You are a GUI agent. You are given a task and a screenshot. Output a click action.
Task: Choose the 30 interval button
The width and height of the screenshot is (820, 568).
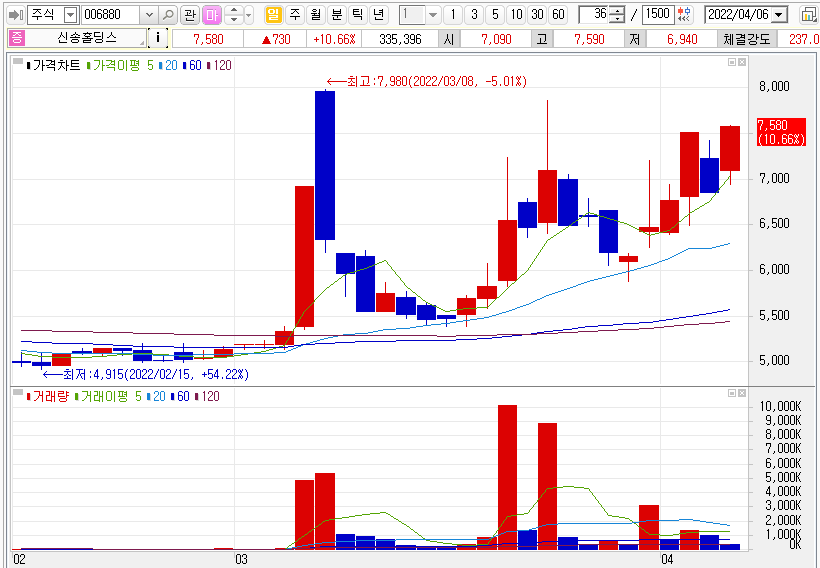(537, 15)
